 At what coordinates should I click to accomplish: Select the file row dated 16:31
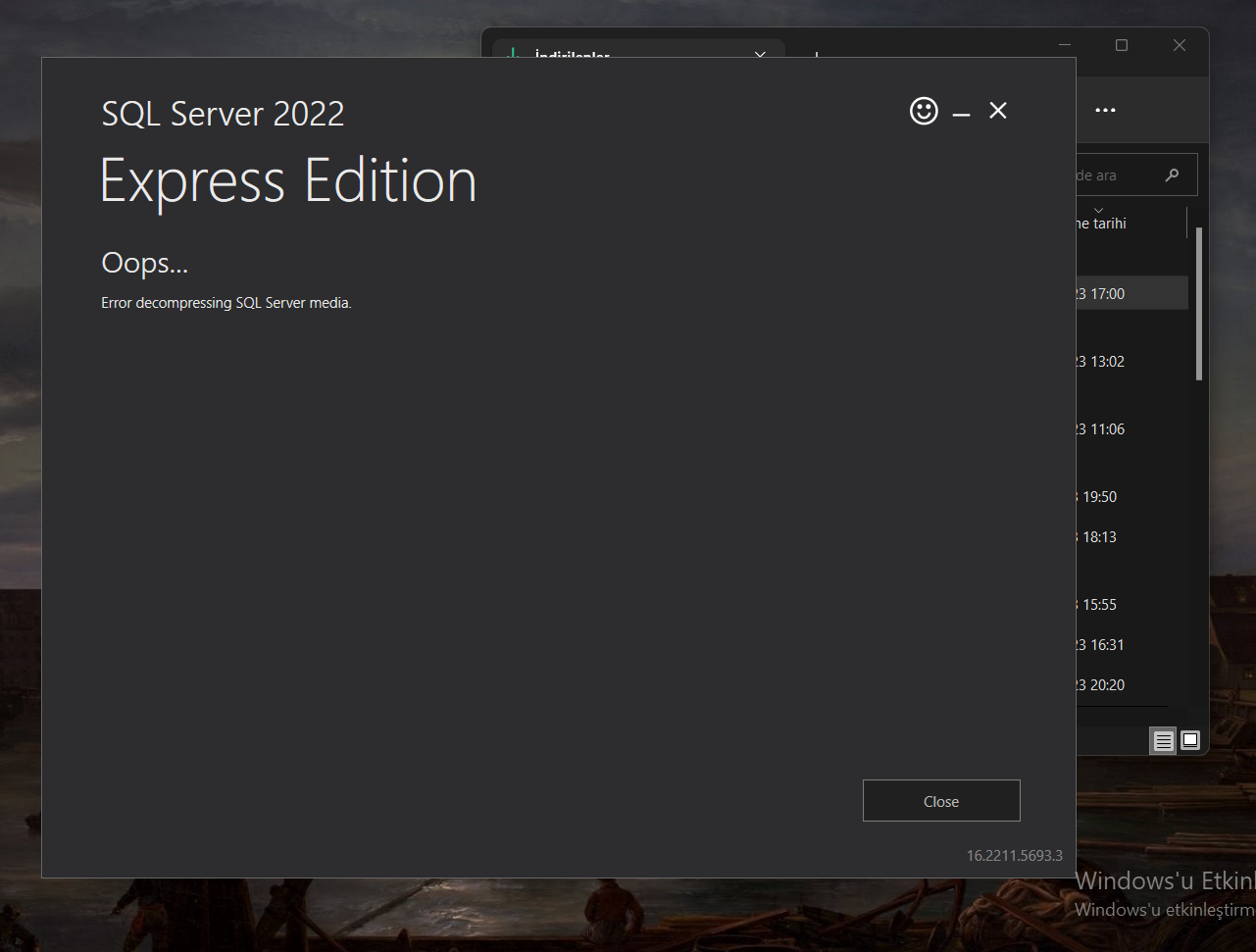[1132, 644]
